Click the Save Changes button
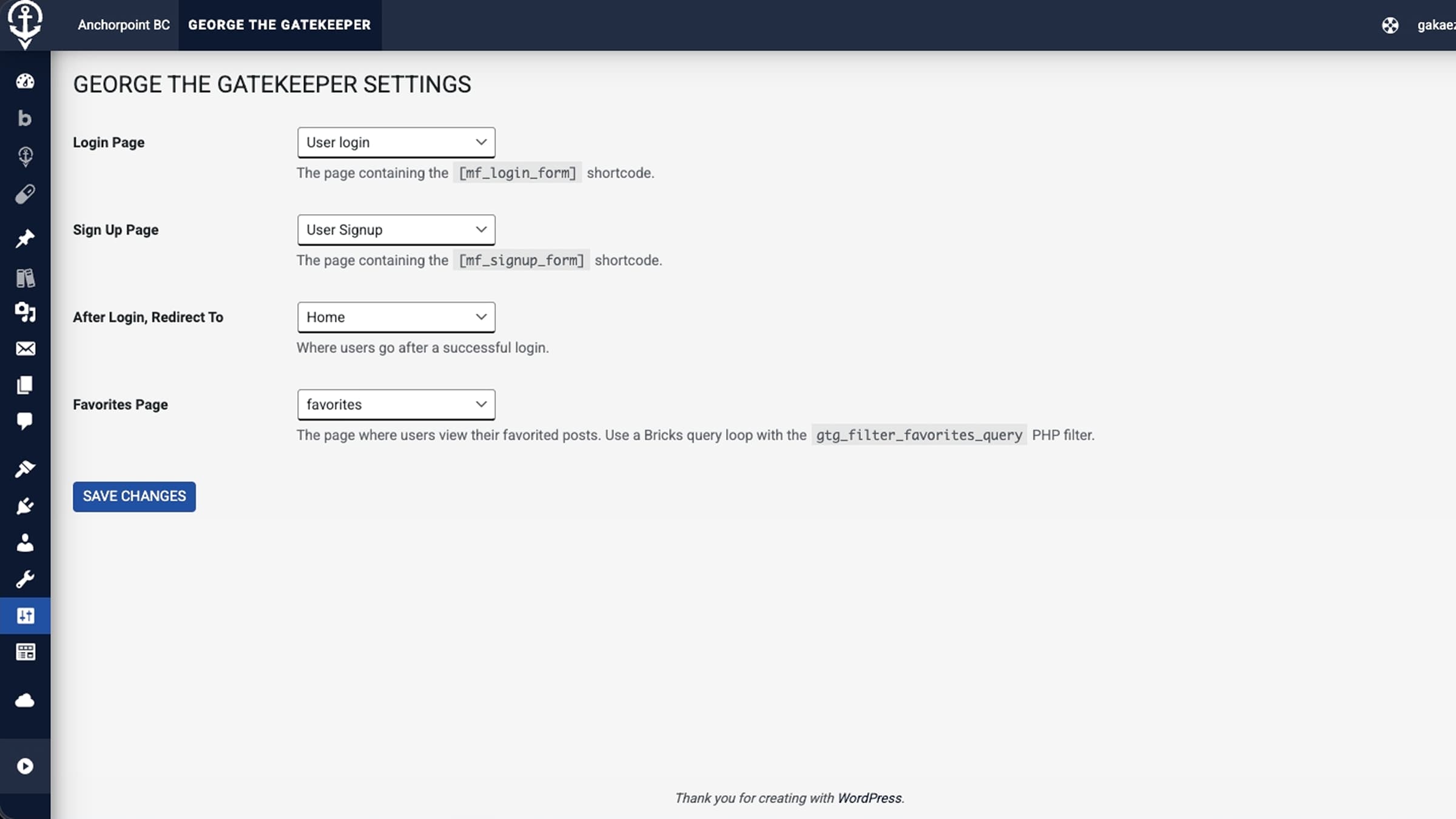This screenshot has height=819, width=1456. click(134, 496)
